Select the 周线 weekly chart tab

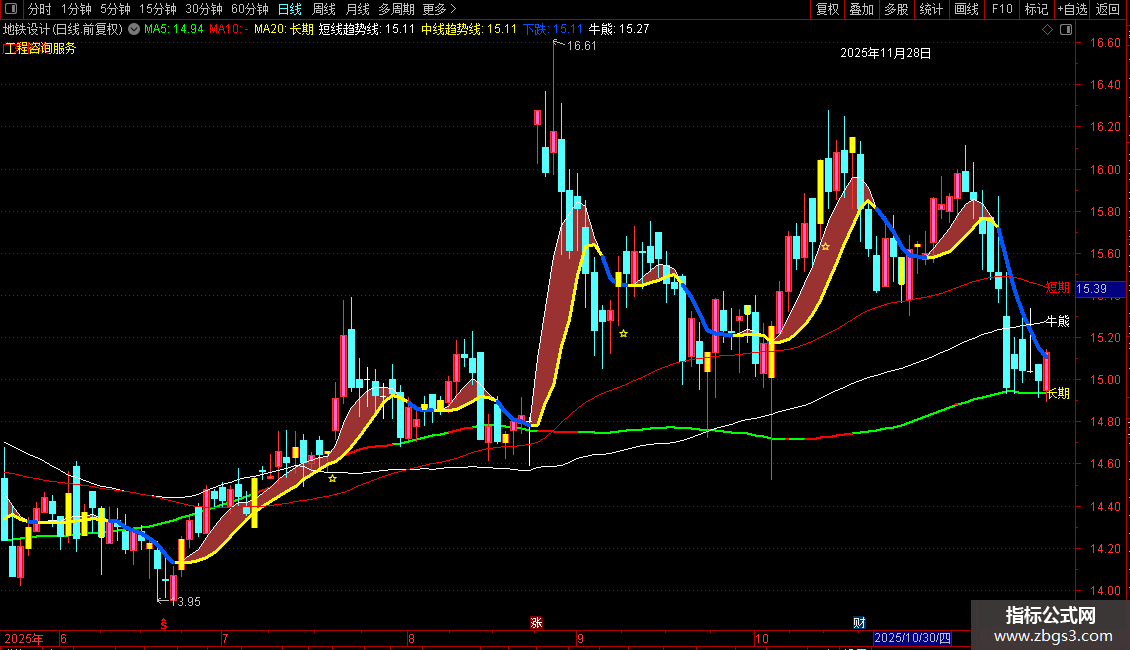pyautogui.click(x=324, y=9)
